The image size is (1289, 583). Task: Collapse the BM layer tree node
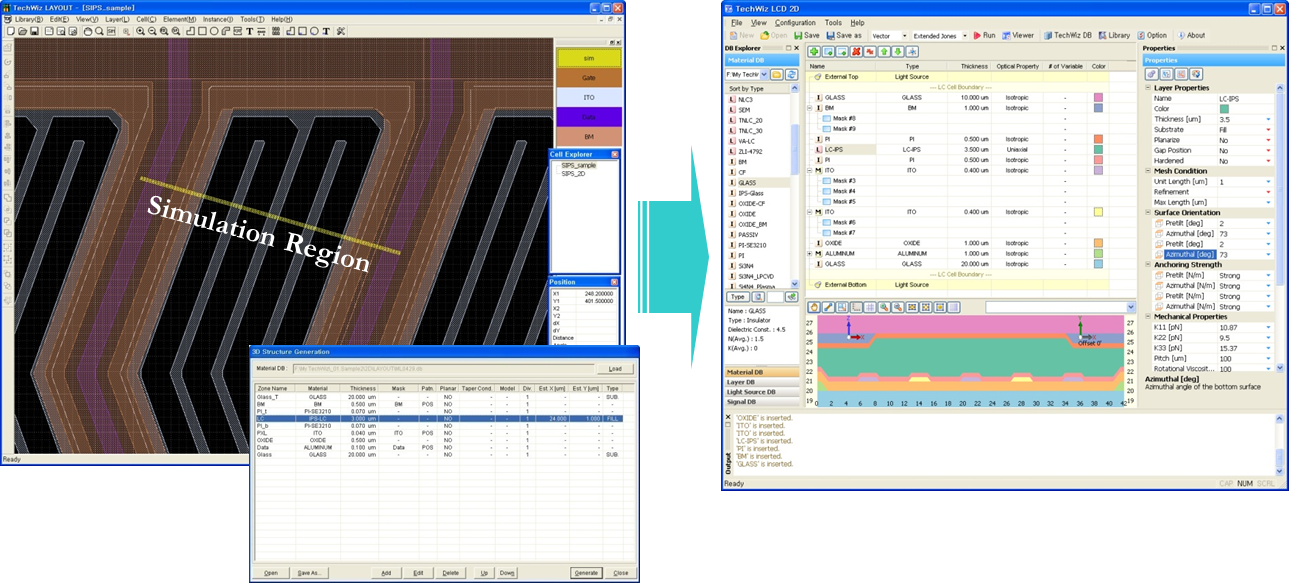810,108
